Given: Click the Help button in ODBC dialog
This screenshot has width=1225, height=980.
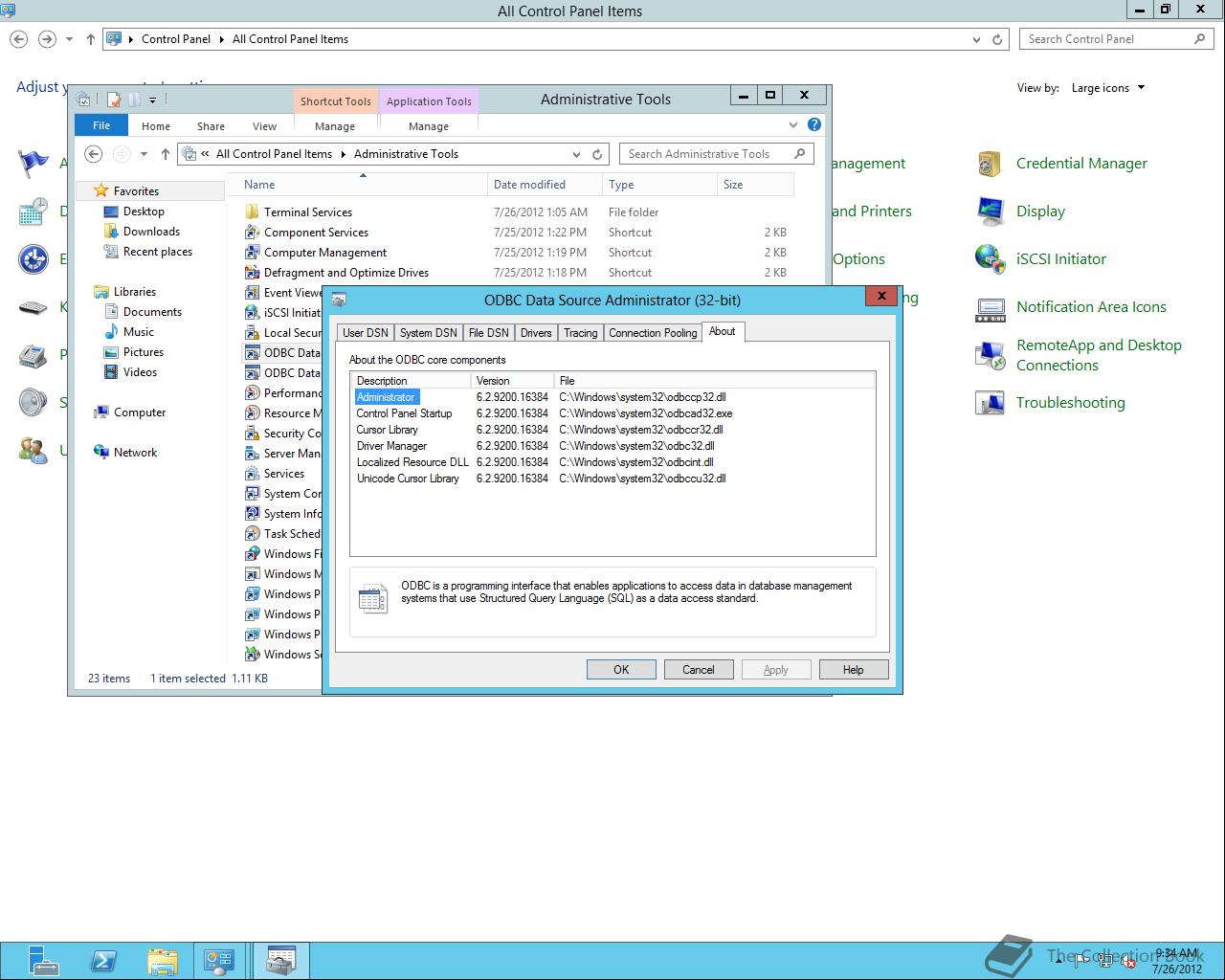Looking at the screenshot, I should [x=853, y=670].
